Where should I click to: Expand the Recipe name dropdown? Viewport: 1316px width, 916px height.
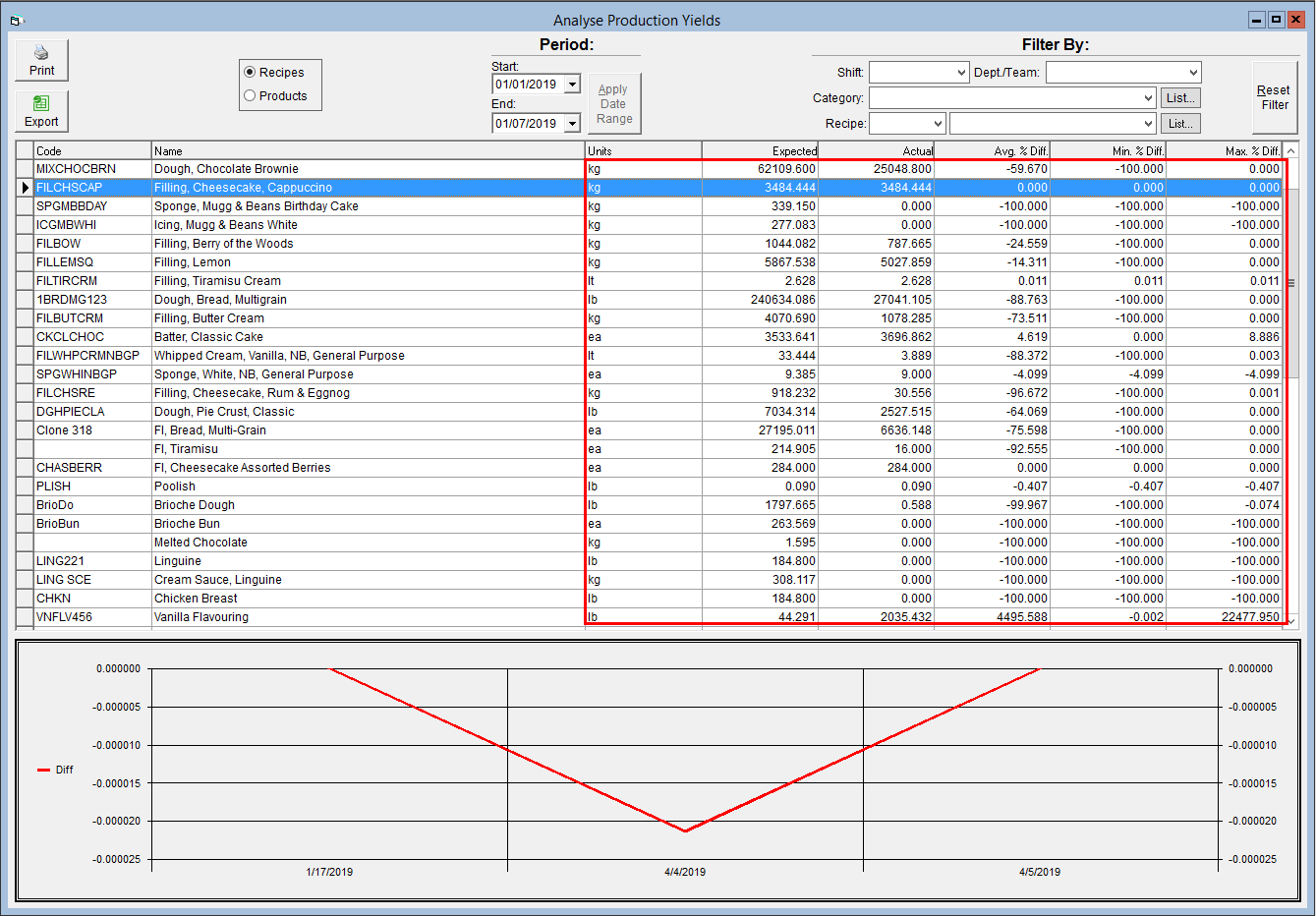[1148, 124]
